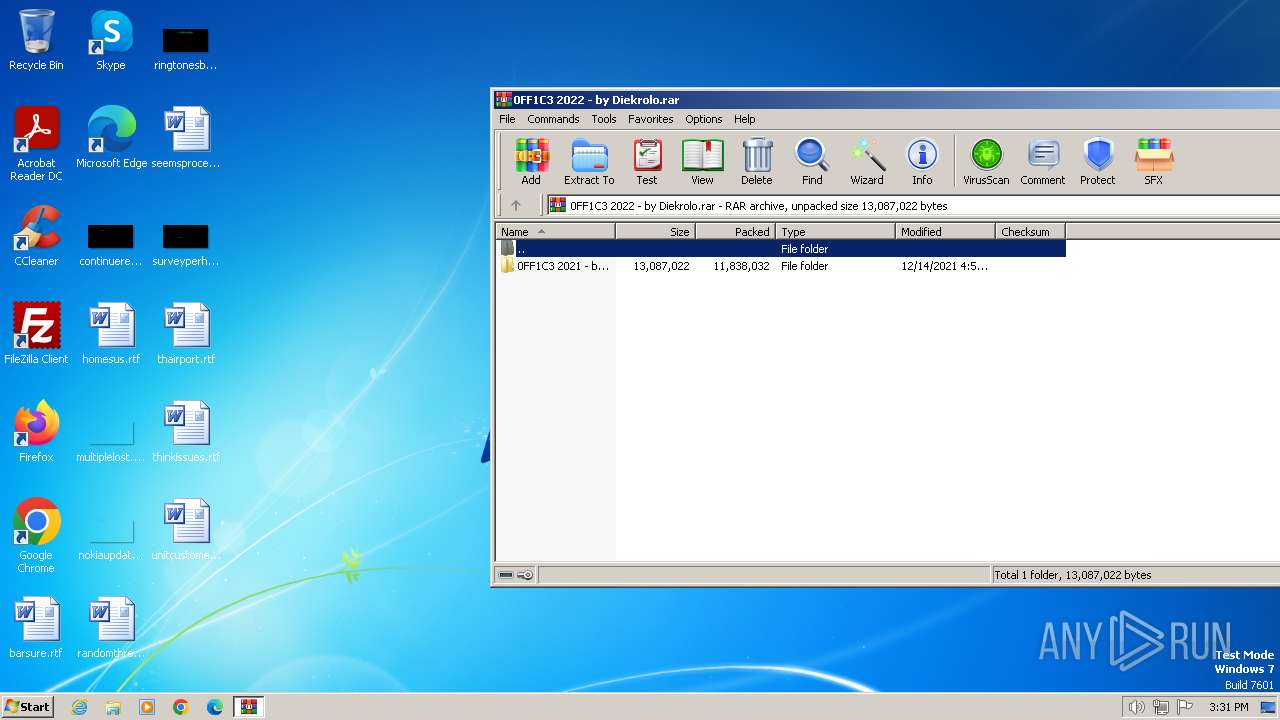The image size is (1280, 720).
Task: Open the File menu
Action: (x=507, y=119)
